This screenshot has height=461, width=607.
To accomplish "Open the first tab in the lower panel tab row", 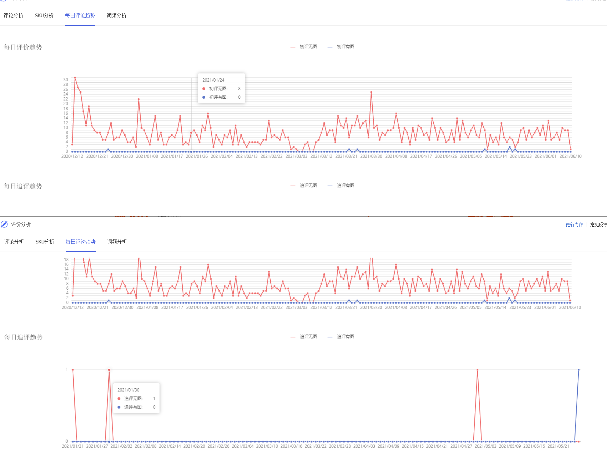I will click(x=14, y=242).
